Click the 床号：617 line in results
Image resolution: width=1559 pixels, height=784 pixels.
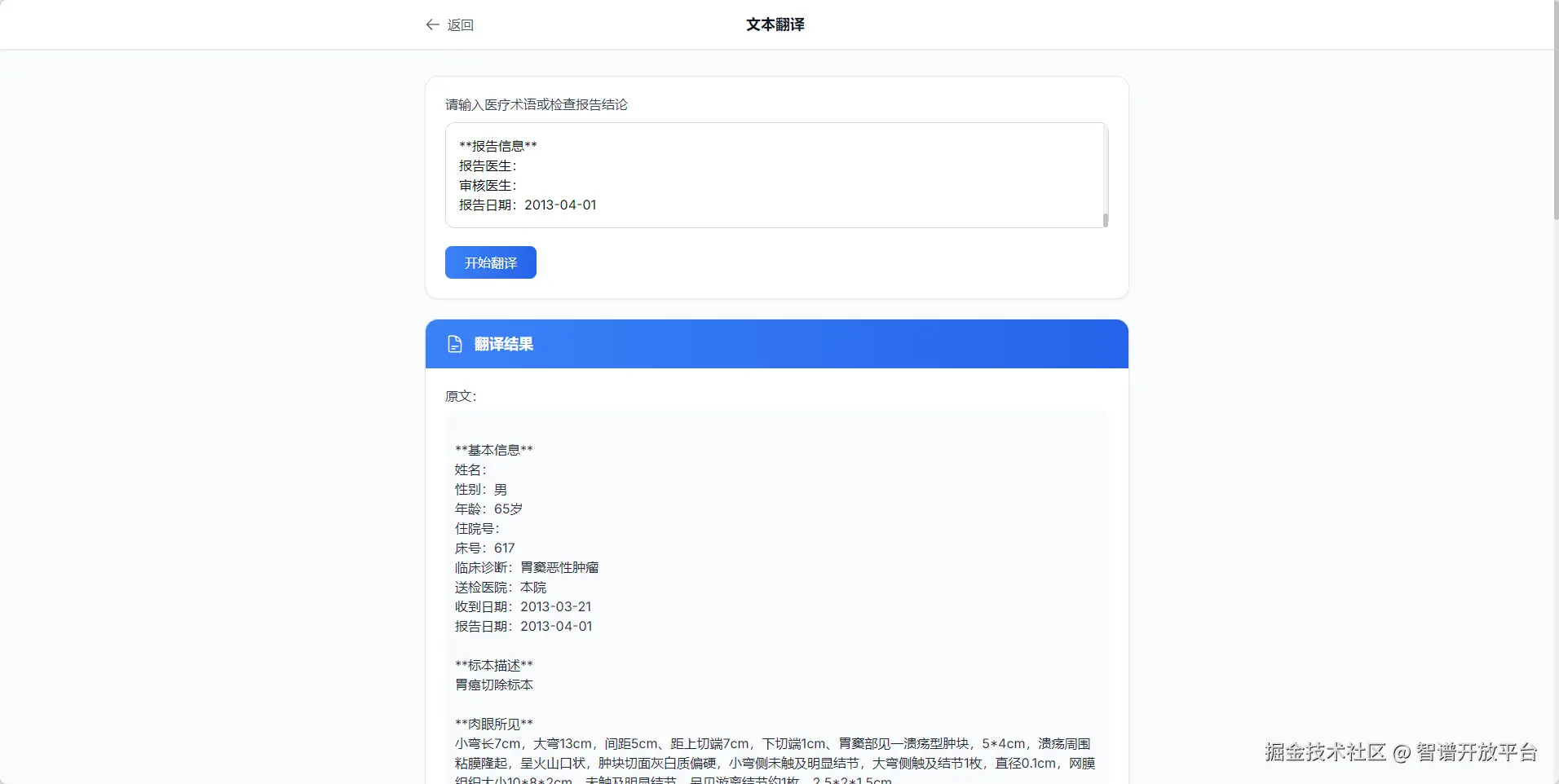tap(485, 548)
